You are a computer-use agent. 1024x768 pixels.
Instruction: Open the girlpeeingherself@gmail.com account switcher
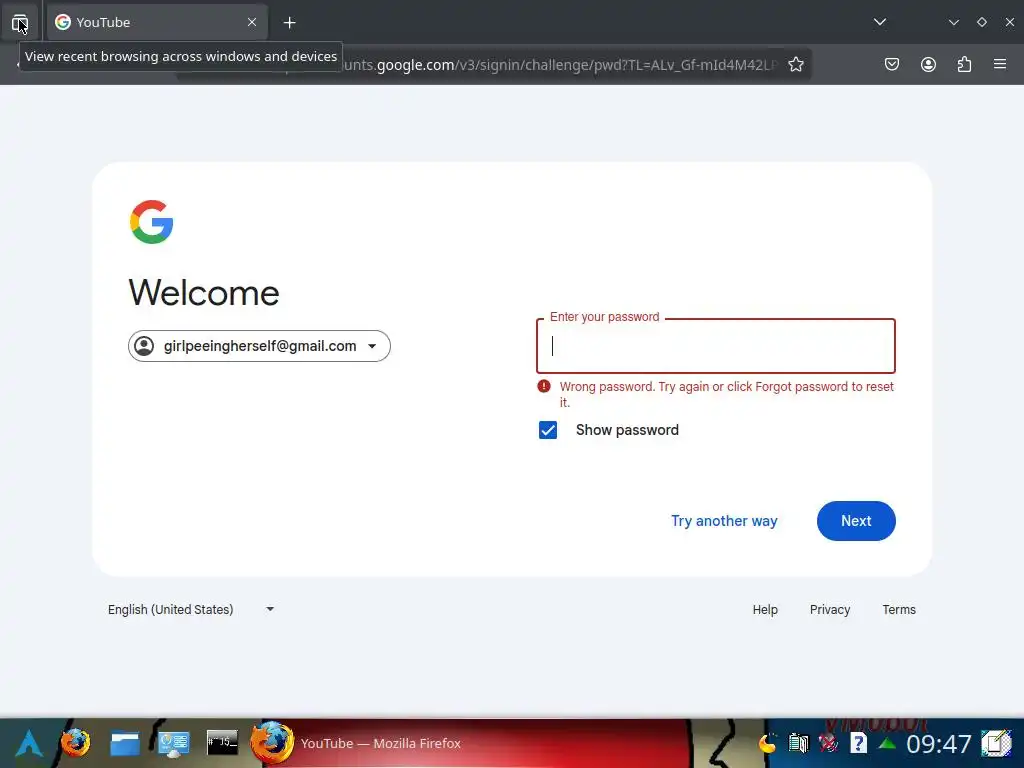pos(259,346)
